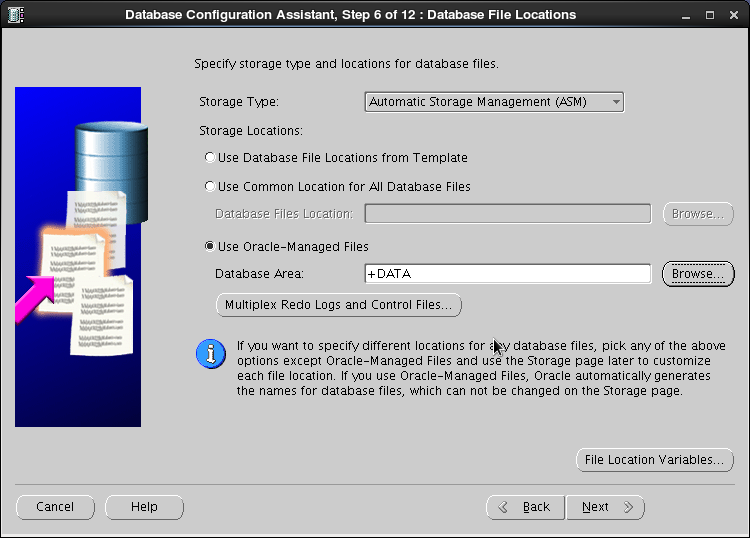Click the Storage Locations label

[251, 131]
